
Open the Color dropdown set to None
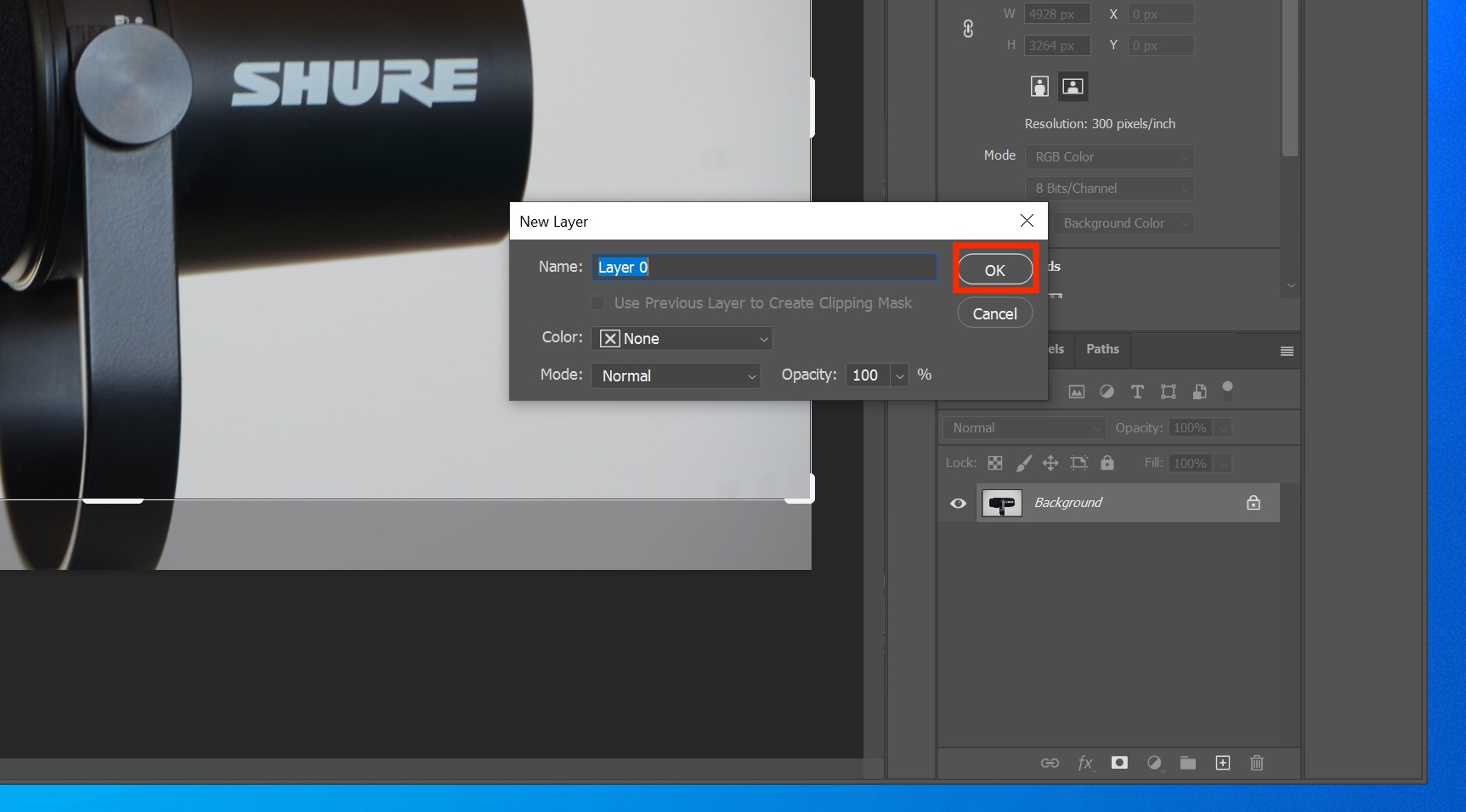[682, 339]
